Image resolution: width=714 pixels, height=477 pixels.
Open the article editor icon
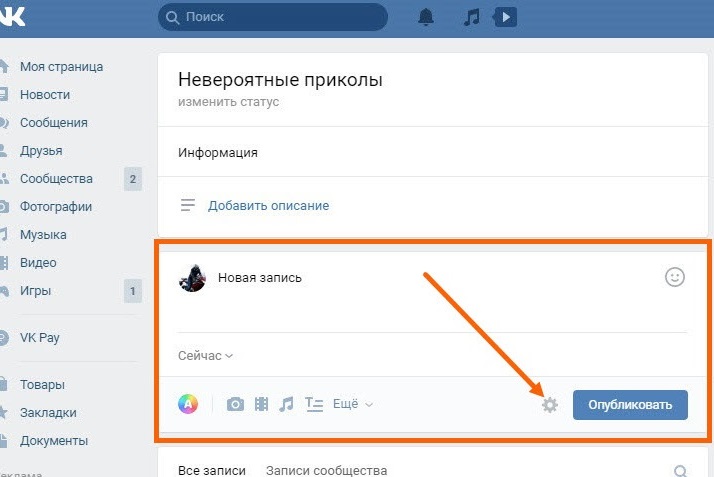(314, 404)
